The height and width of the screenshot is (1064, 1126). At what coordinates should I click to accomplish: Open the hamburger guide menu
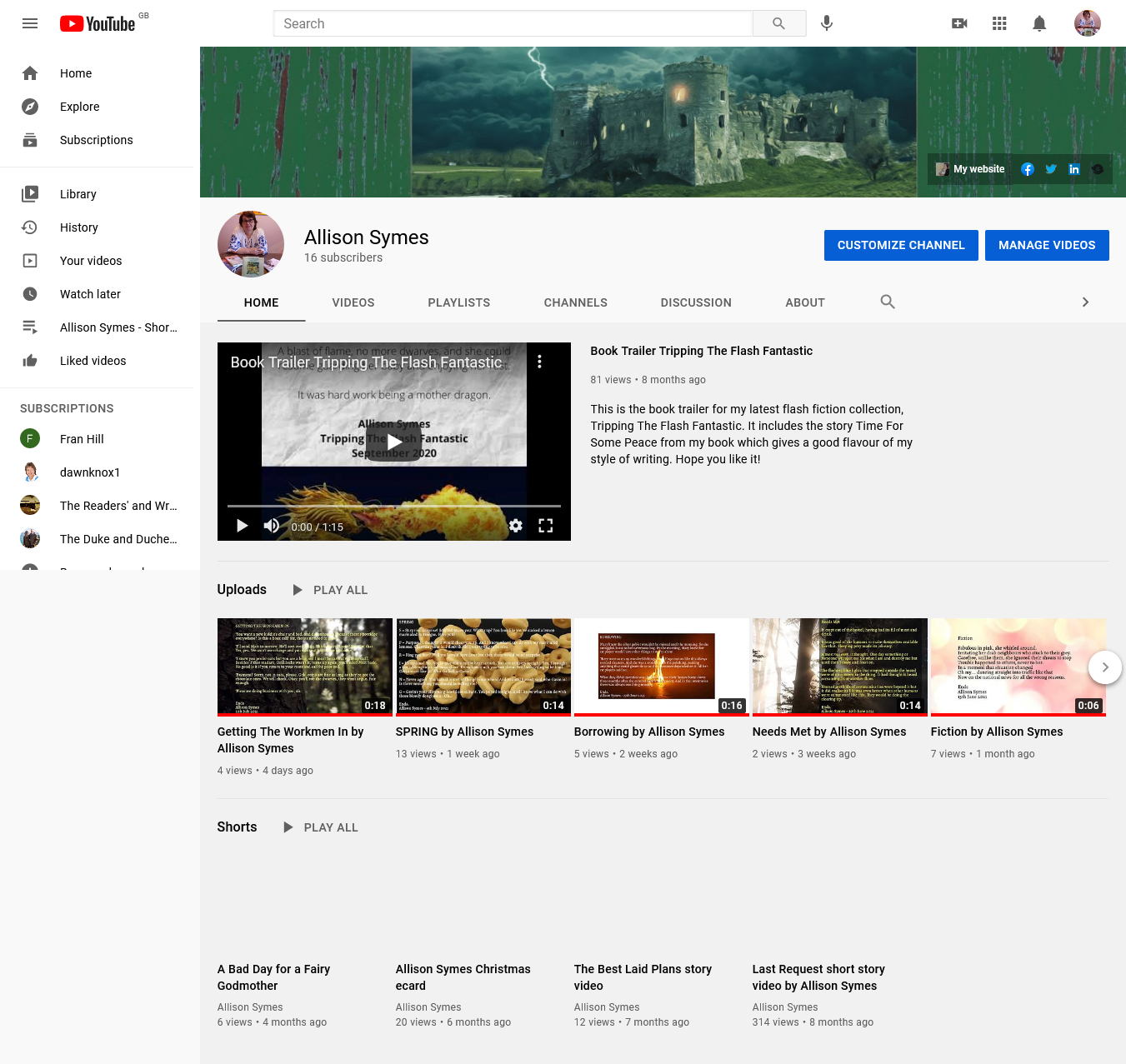(x=30, y=23)
